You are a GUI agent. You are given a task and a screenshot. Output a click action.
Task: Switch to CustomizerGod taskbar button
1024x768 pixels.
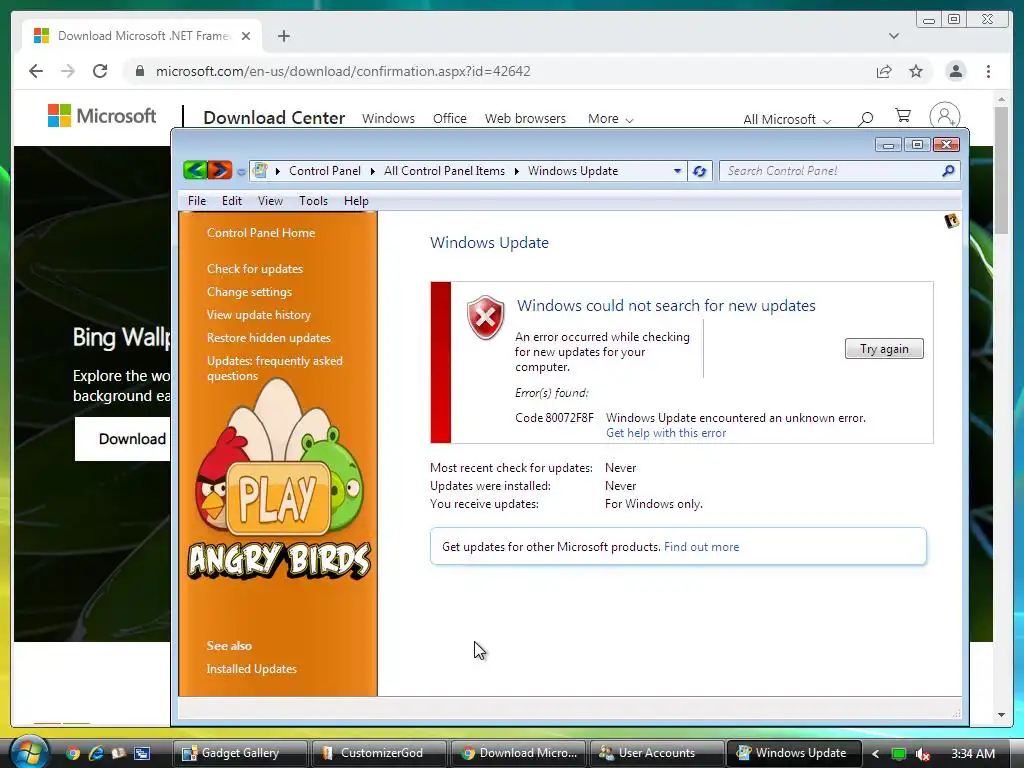click(381, 753)
